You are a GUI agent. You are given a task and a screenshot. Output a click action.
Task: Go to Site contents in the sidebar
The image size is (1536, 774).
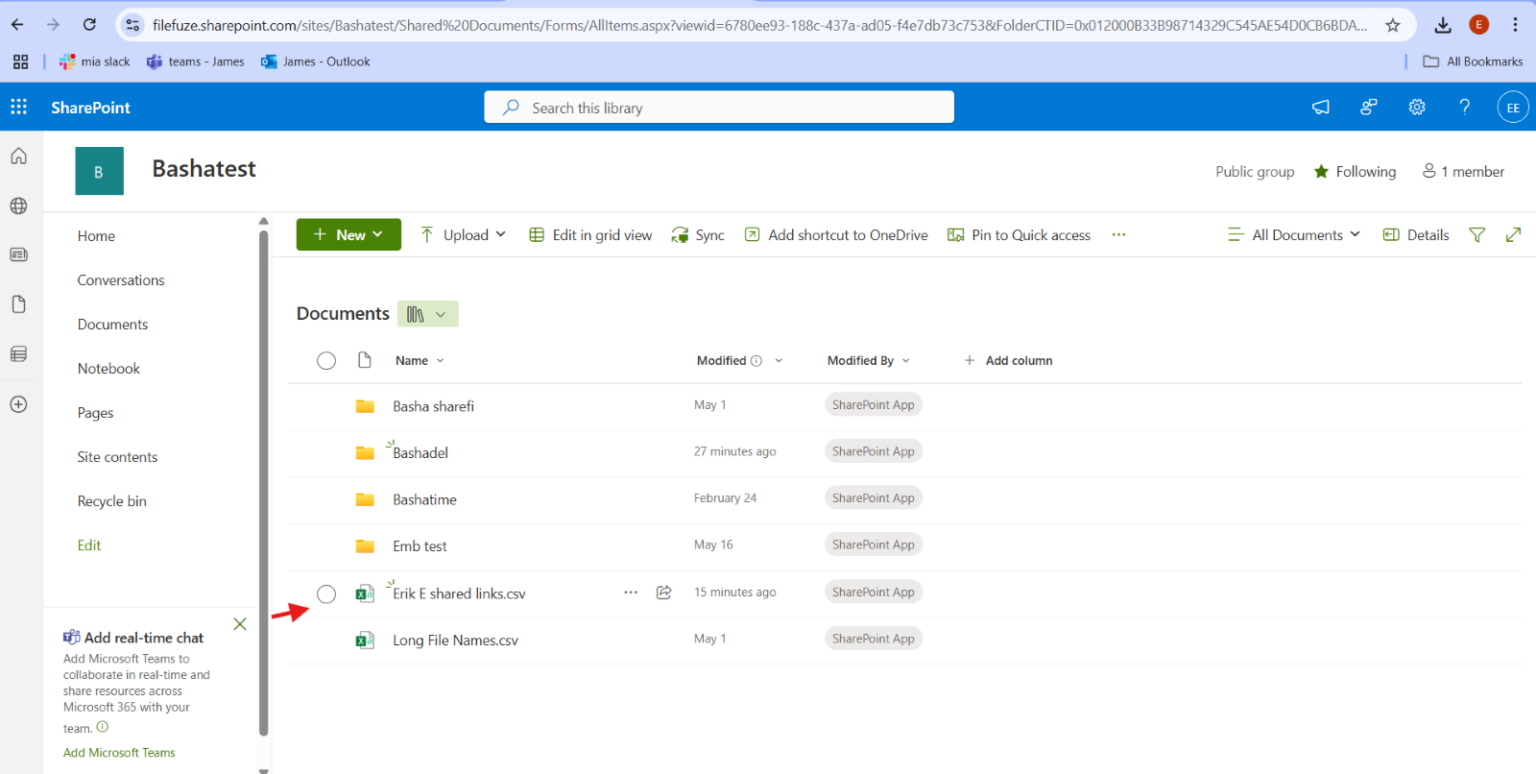point(117,456)
